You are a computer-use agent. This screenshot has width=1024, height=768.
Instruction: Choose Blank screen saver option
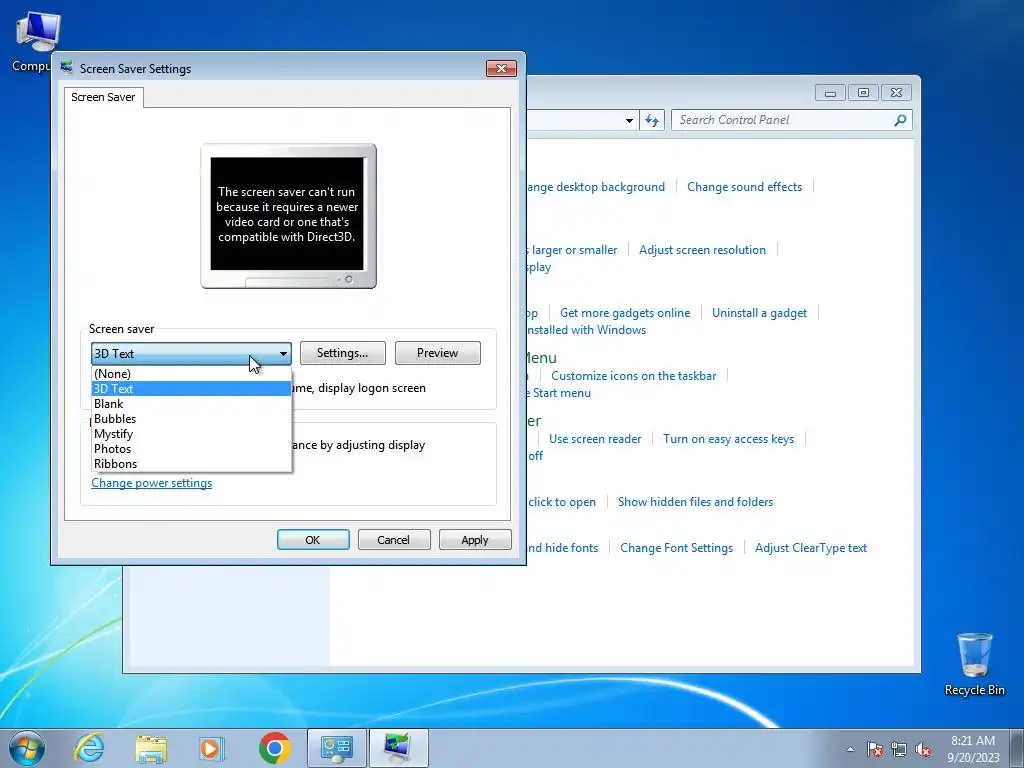[x=191, y=404]
